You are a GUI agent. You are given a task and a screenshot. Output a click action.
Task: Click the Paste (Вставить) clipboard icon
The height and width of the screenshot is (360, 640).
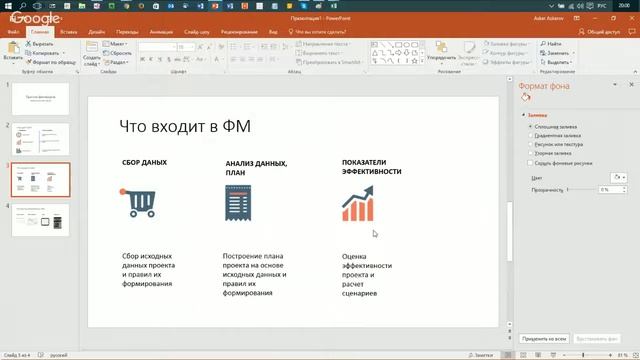13,48
